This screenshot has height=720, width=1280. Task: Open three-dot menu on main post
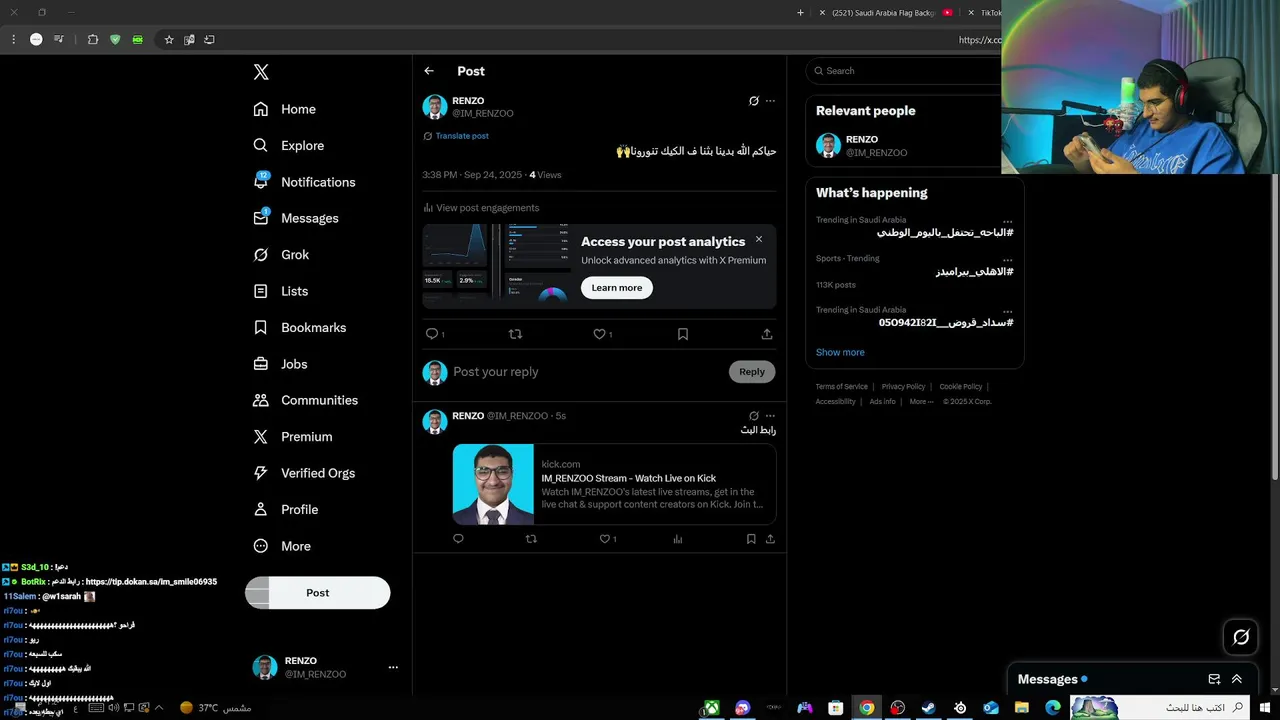(x=770, y=101)
